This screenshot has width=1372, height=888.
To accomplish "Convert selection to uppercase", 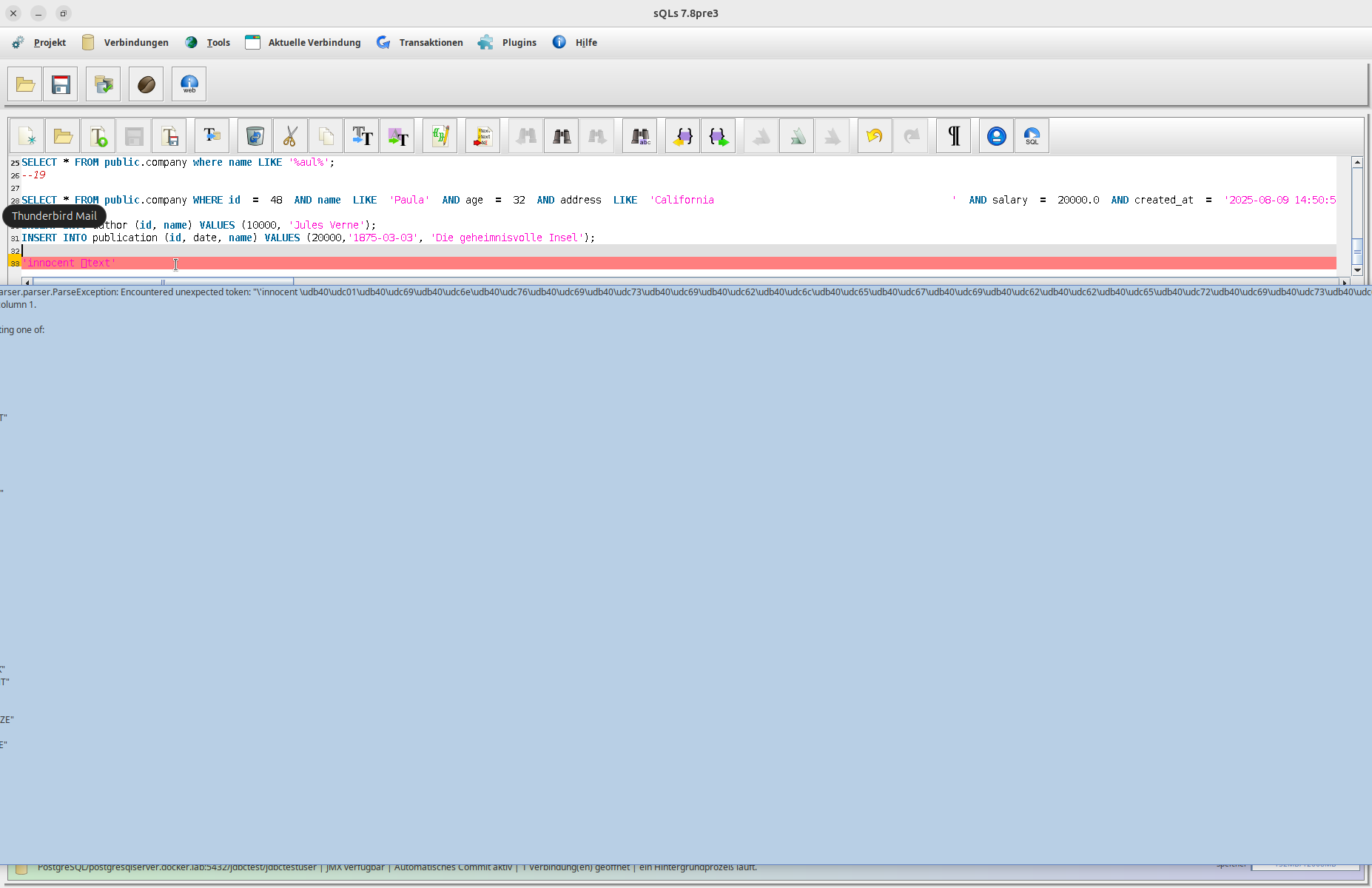I will pyautogui.click(x=361, y=135).
